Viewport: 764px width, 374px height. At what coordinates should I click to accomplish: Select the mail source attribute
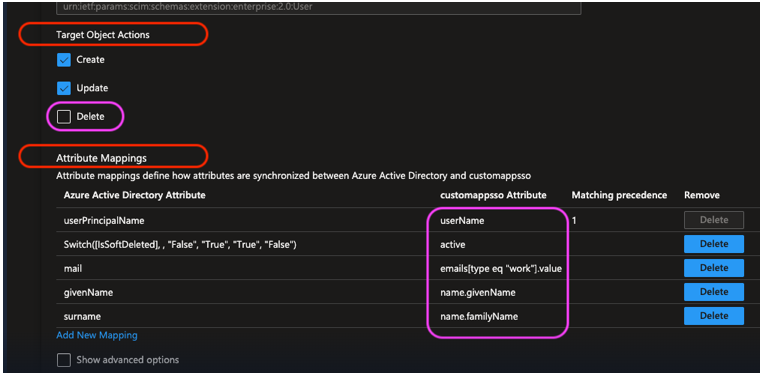[x=72, y=268]
